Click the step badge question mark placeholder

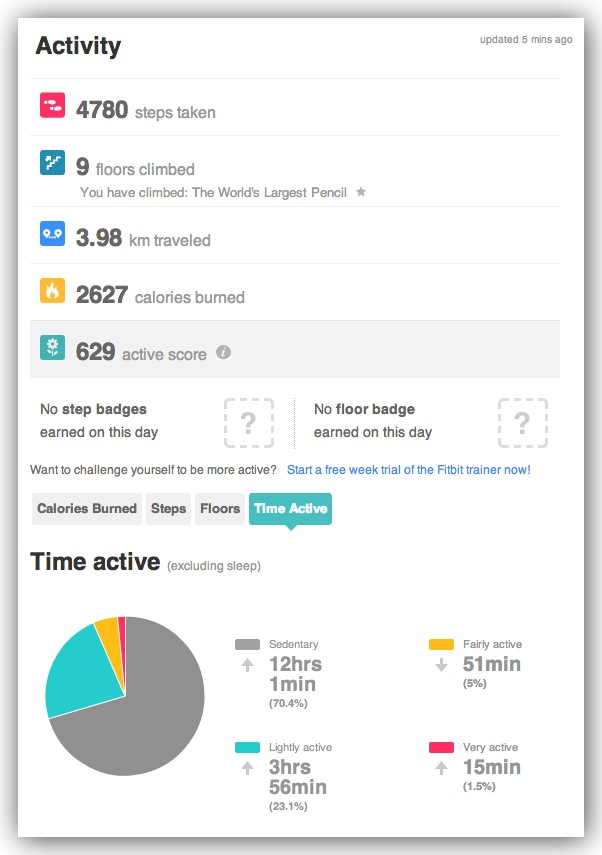point(249,423)
